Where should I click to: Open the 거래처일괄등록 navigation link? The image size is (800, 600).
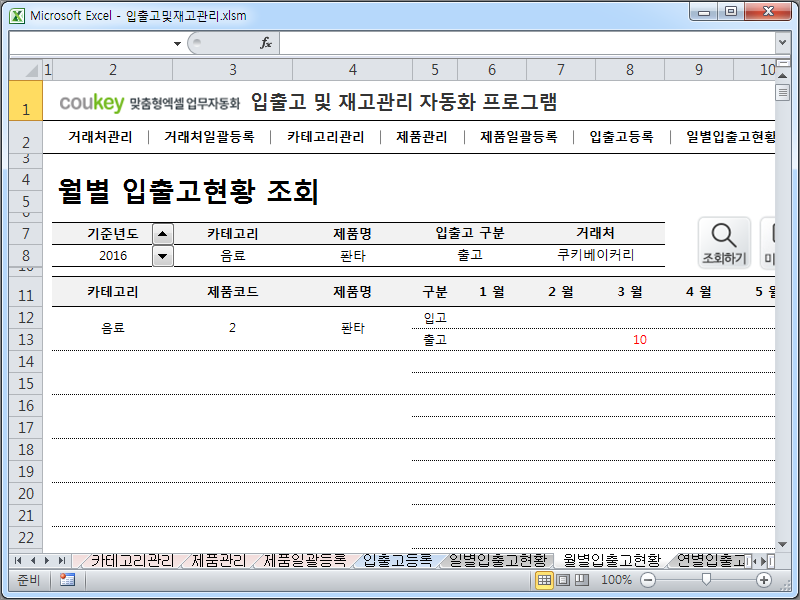209,137
